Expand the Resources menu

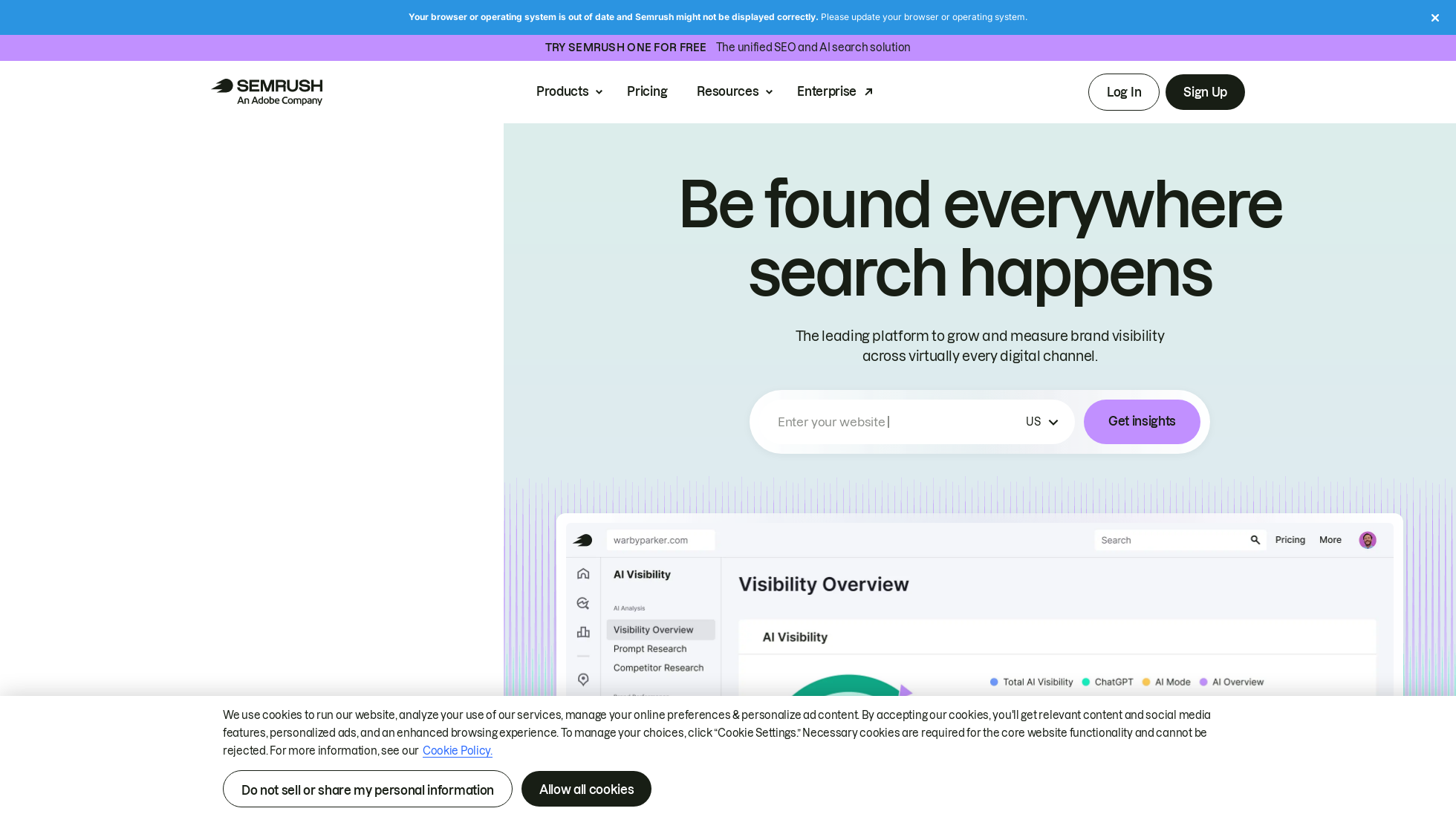tap(735, 91)
